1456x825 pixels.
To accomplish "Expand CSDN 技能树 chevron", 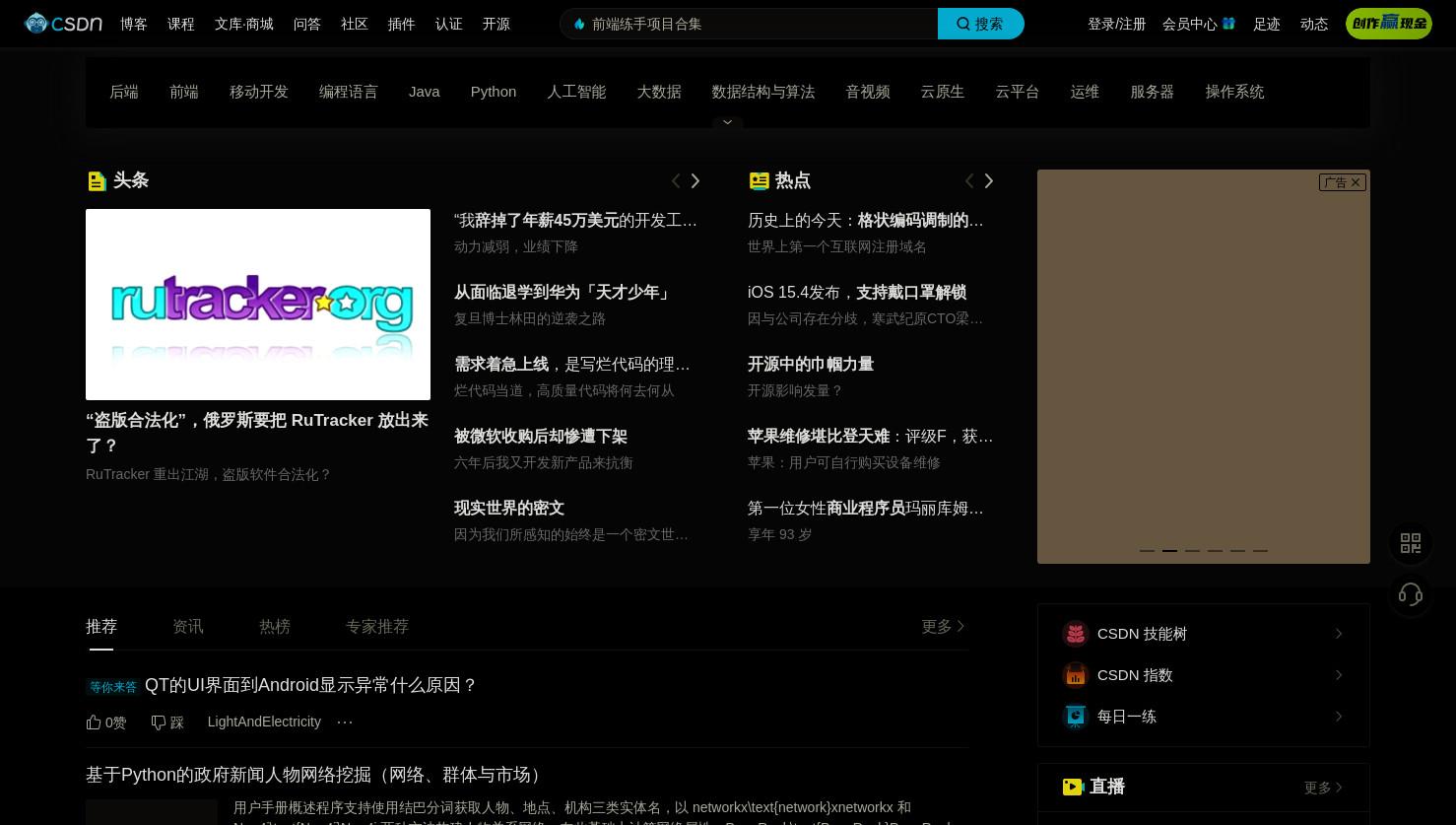I will pos(1339,634).
